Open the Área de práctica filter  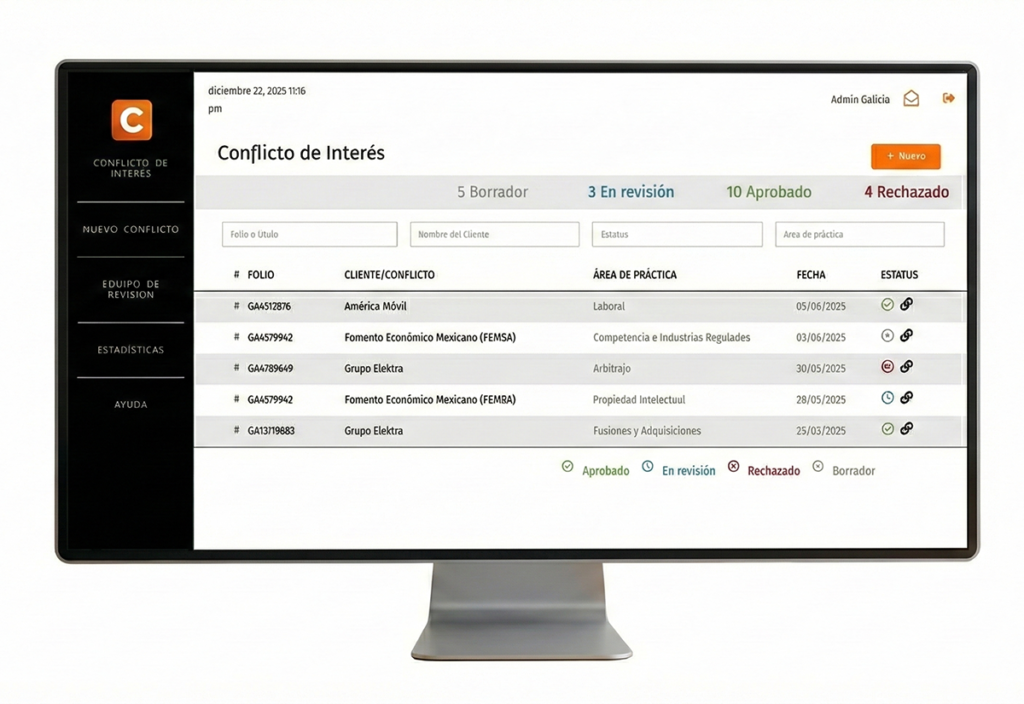tap(859, 235)
